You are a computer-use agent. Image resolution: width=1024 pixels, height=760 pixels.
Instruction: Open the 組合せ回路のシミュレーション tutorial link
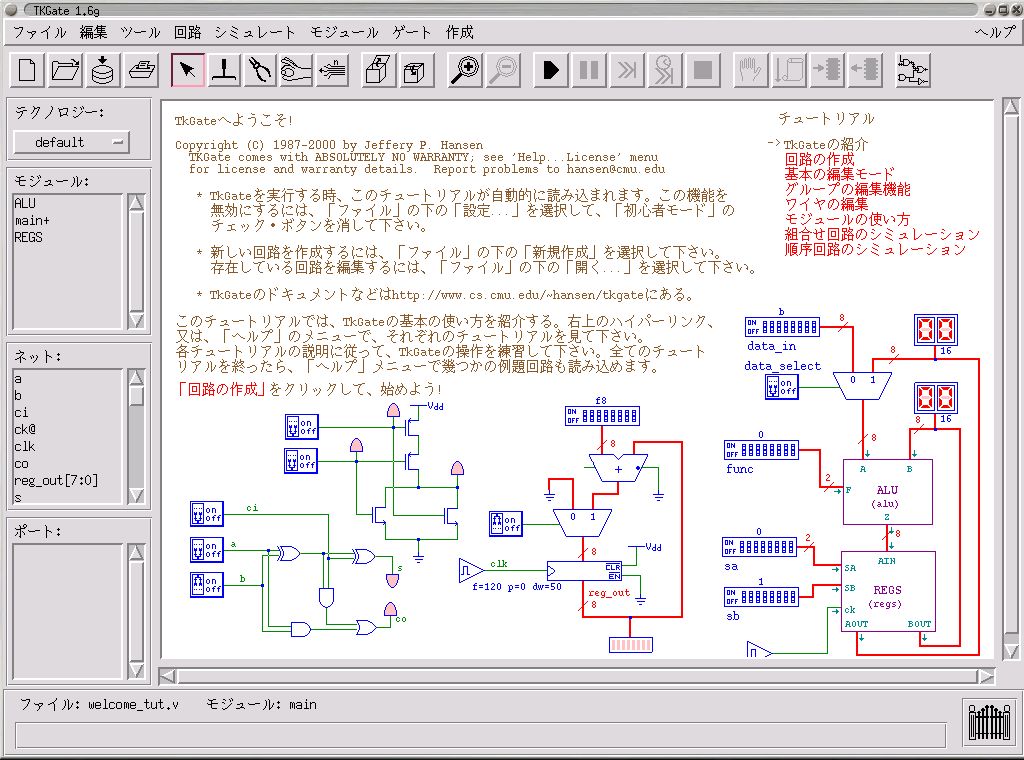coord(882,234)
